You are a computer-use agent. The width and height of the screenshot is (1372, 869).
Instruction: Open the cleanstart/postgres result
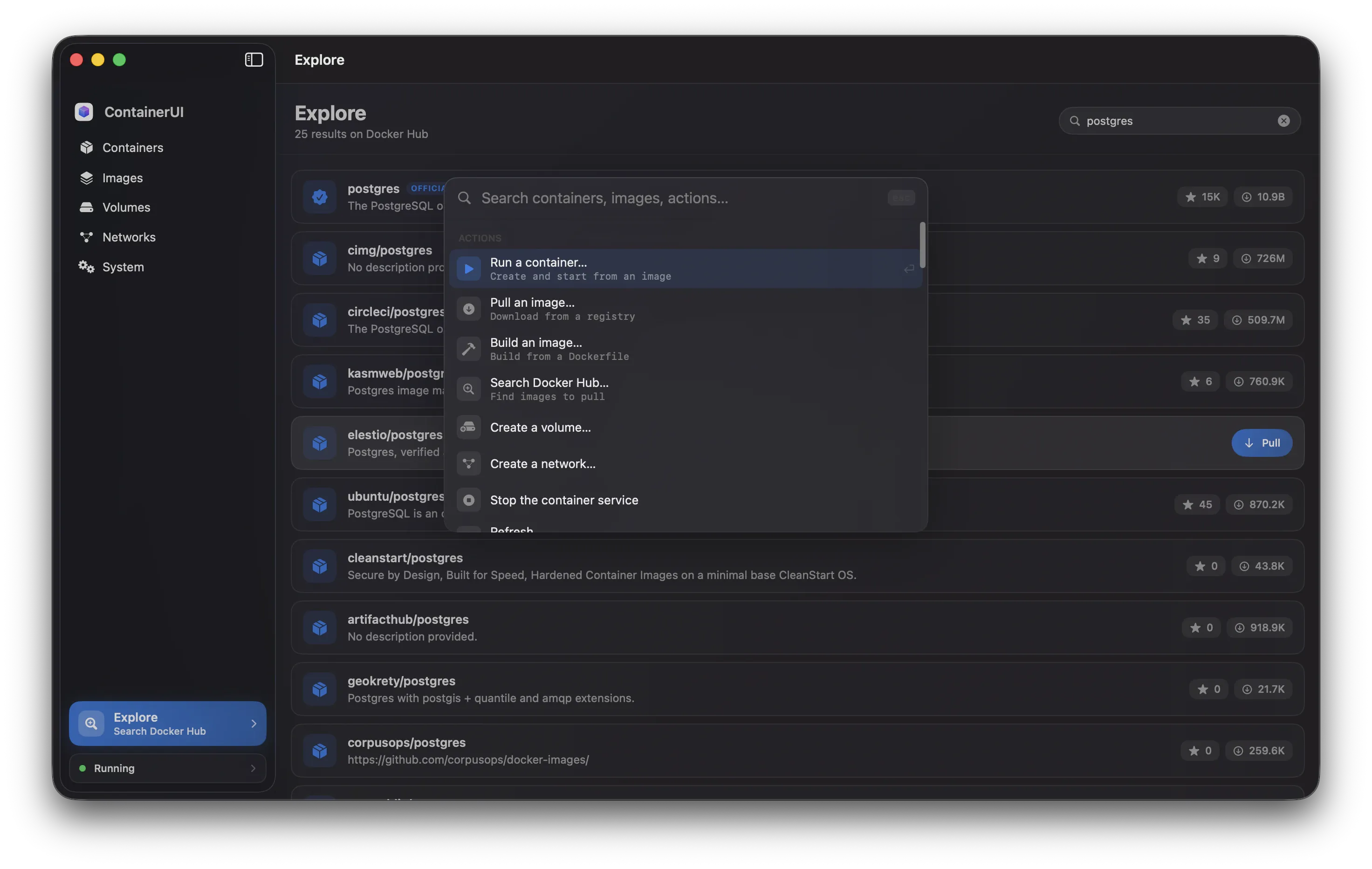click(798, 566)
